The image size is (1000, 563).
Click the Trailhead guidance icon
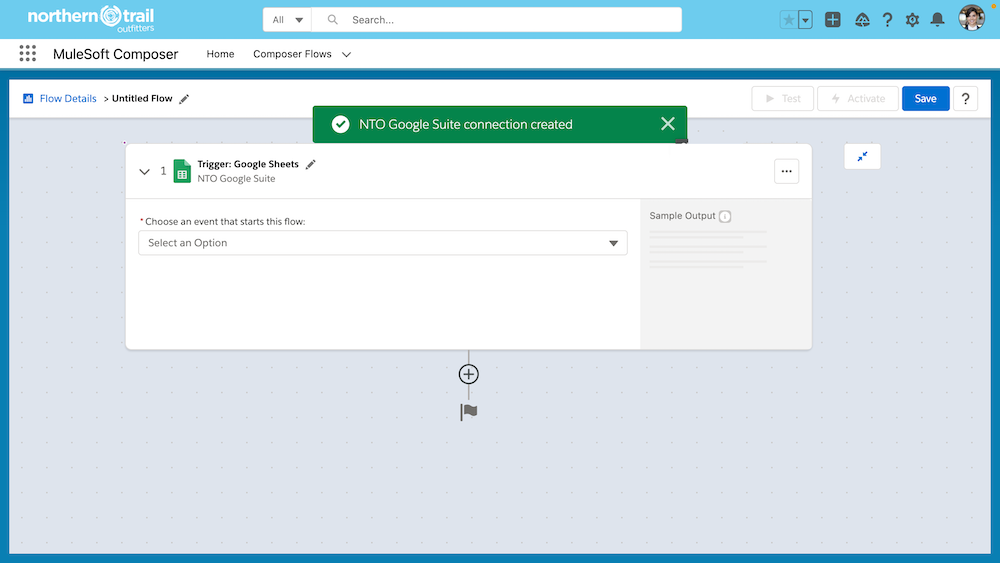862,20
